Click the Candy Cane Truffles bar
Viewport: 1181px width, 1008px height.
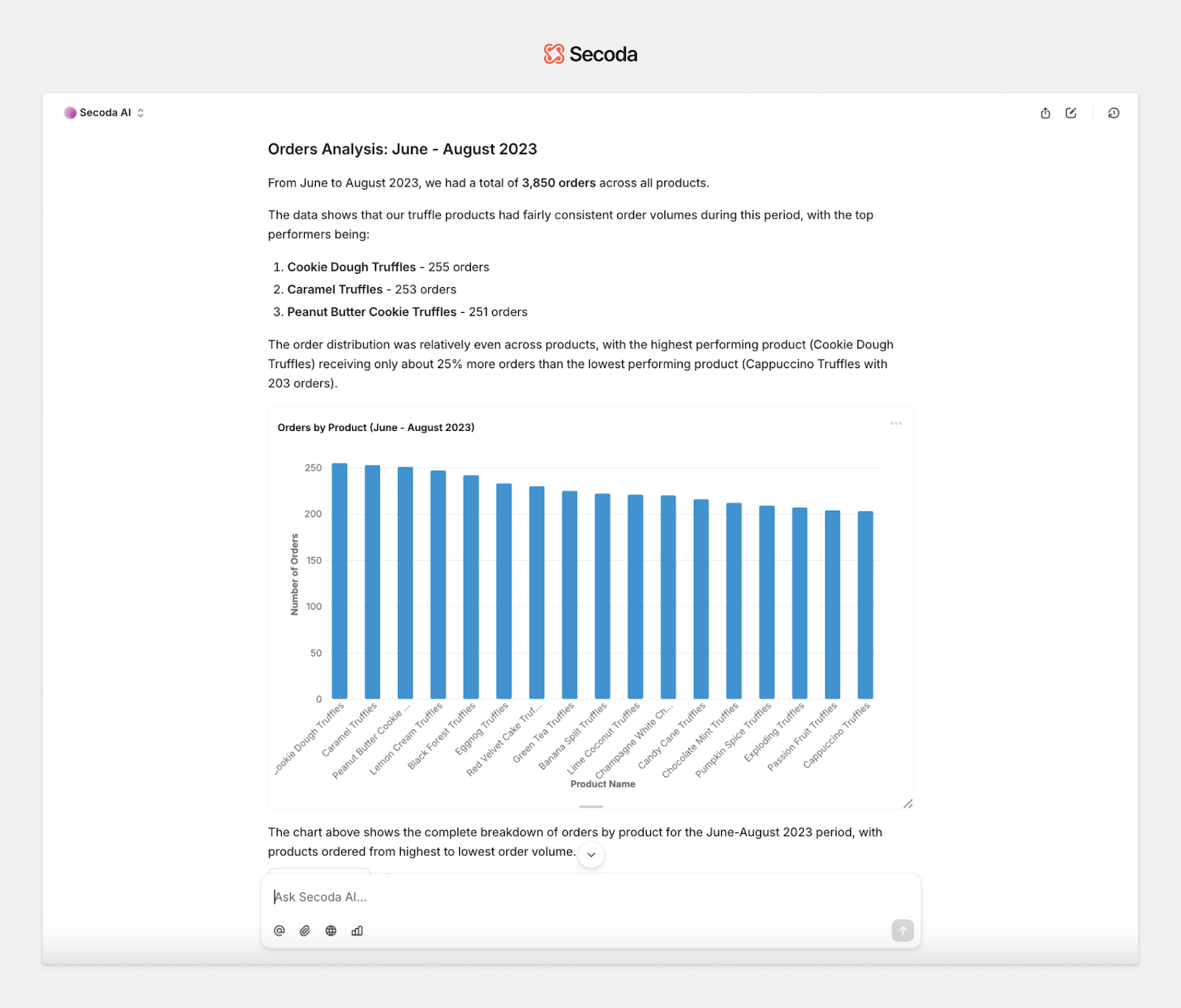coord(701,599)
